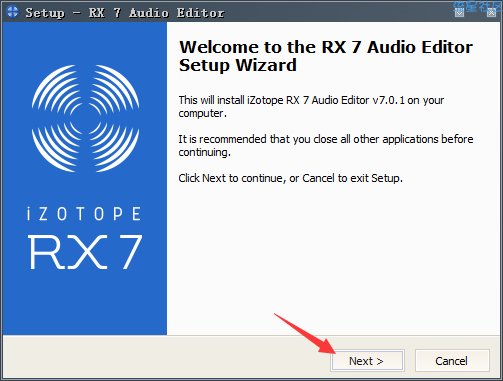
Task: Click the 'This will install iZotope' sentence
Action: pyautogui.click(x=311, y=106)
